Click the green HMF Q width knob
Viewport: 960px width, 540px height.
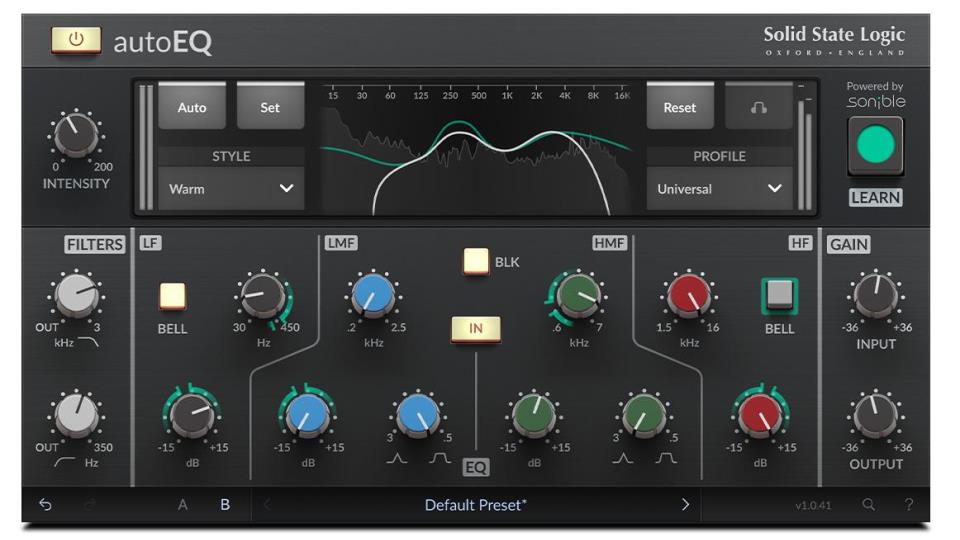pyautogui.click(x=643, y=416)
